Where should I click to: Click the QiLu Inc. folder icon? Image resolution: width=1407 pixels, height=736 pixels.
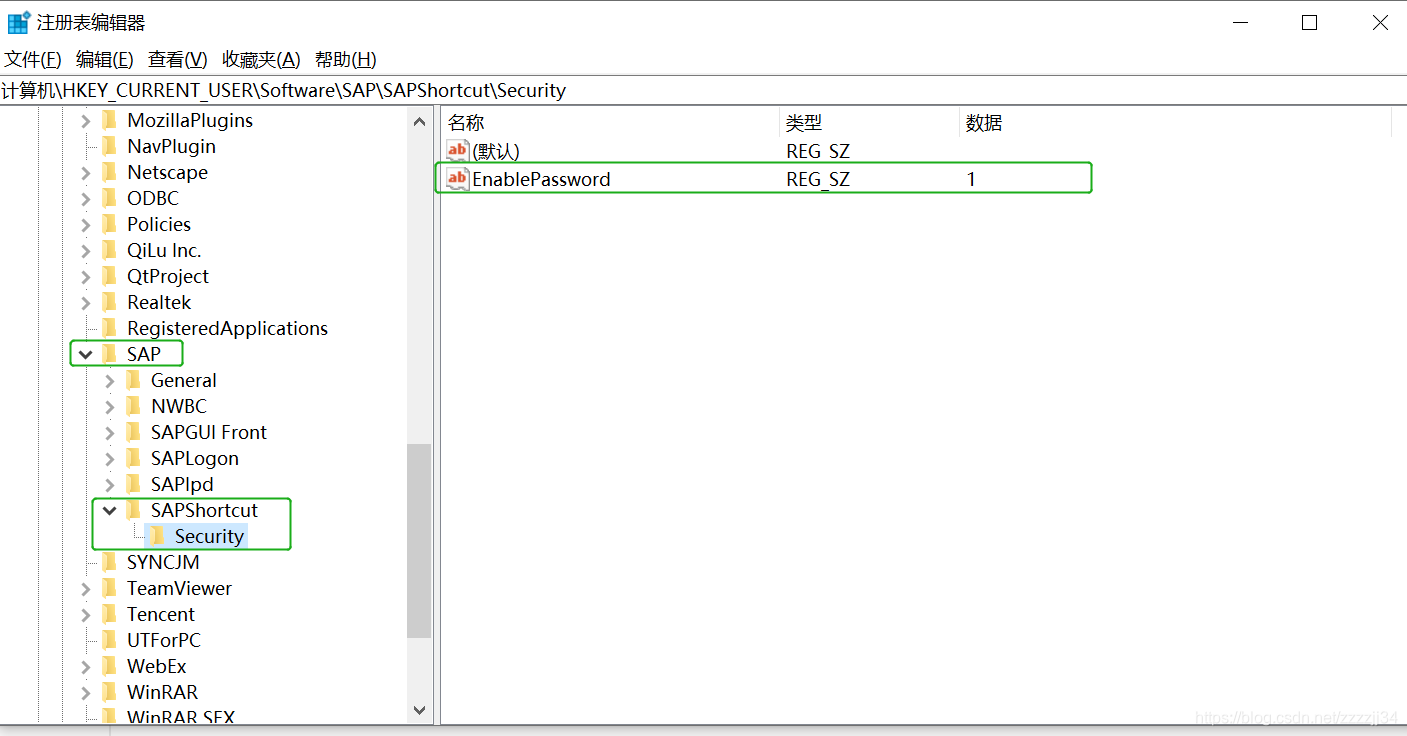point(109,250)
